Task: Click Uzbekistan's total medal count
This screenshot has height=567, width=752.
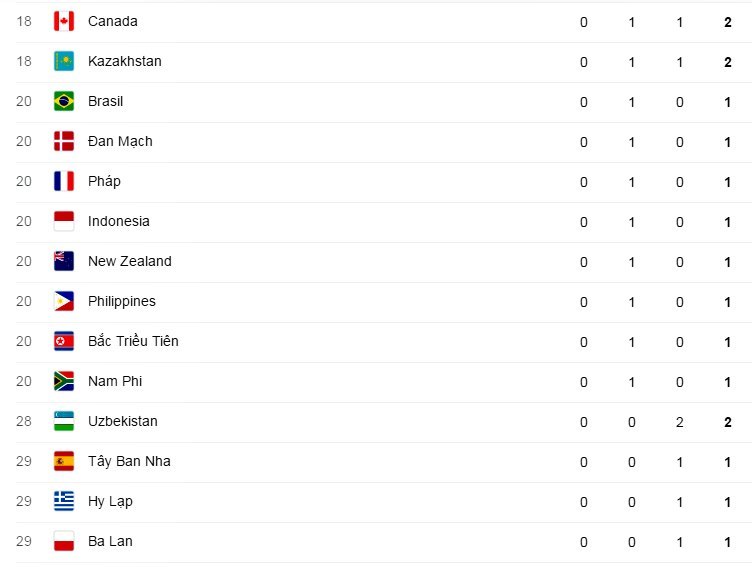Action: click(x=728, y=421)
